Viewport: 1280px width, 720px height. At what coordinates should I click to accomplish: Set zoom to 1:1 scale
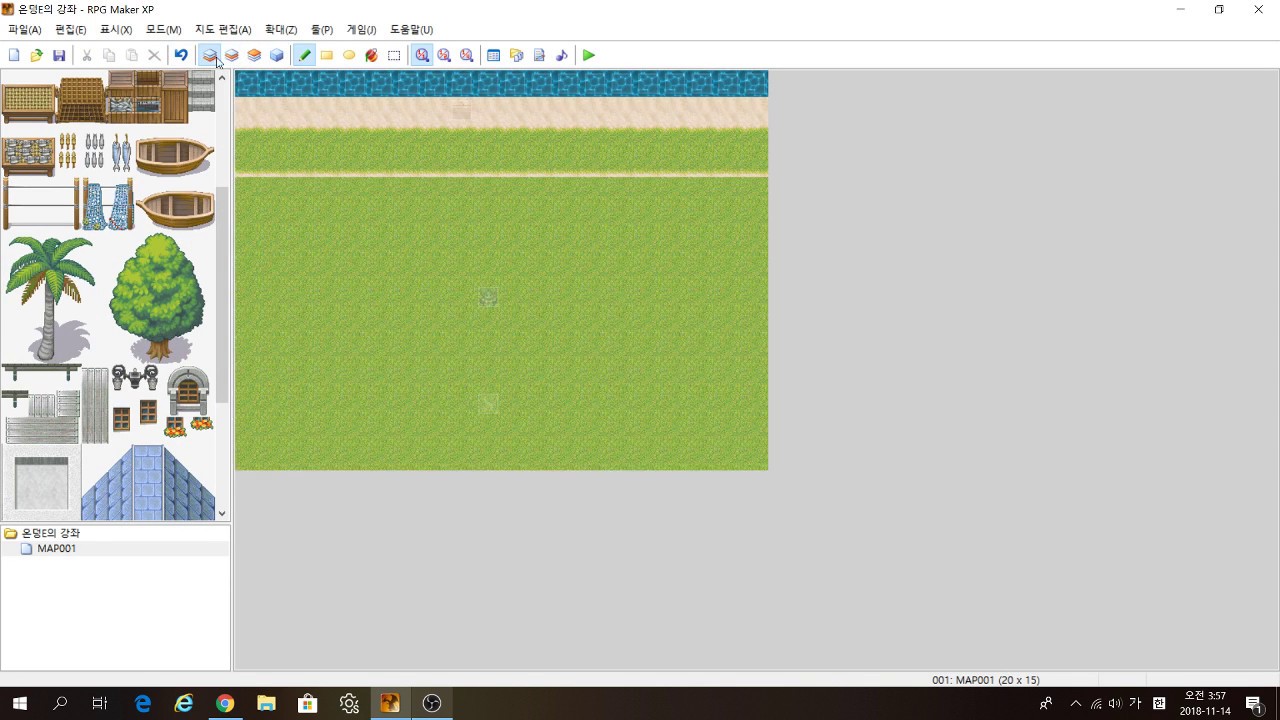(422, 55)
